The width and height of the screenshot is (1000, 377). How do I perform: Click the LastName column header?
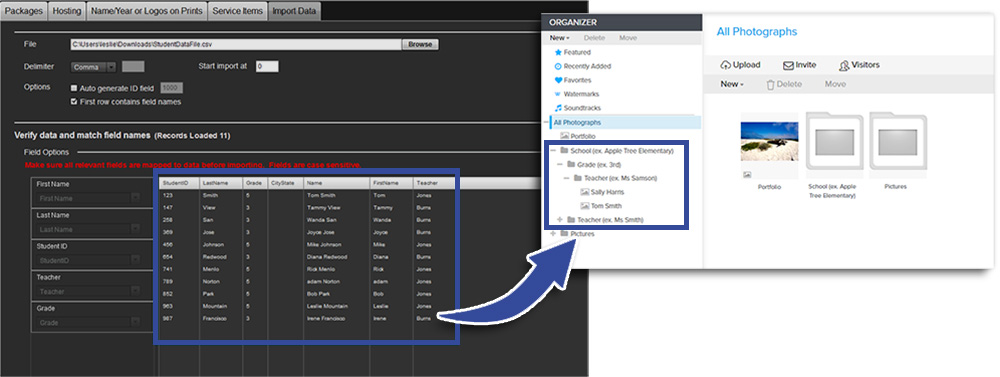coord(221,183)
